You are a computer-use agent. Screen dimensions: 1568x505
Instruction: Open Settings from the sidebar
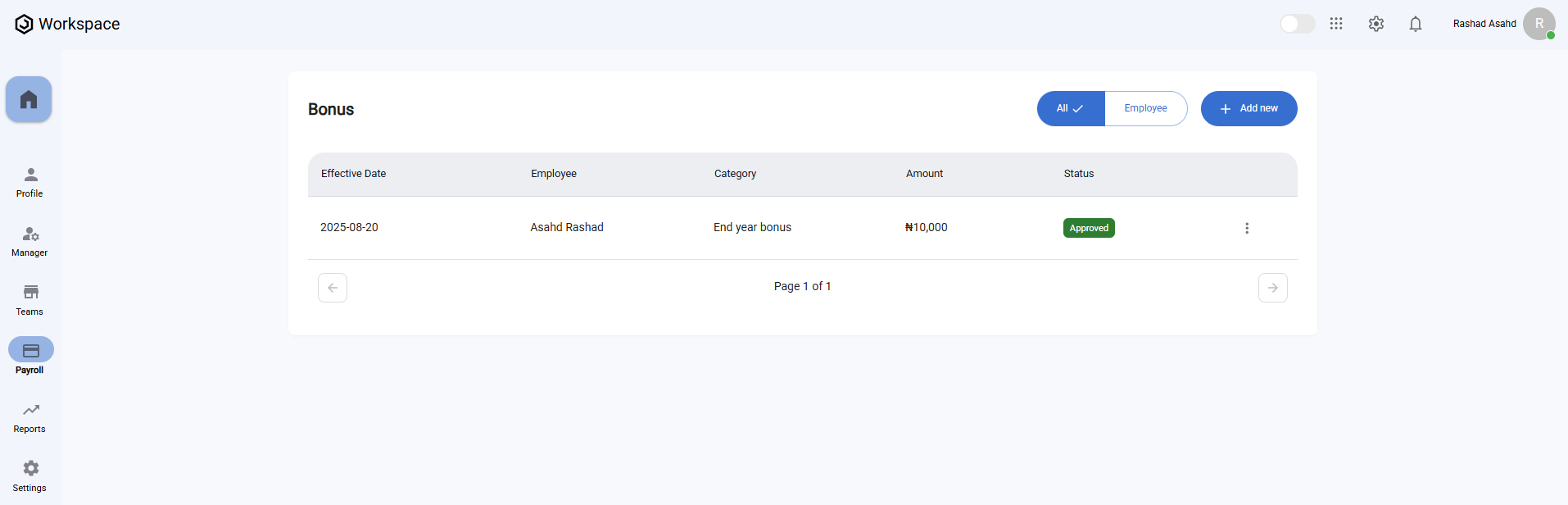(30, 475)
